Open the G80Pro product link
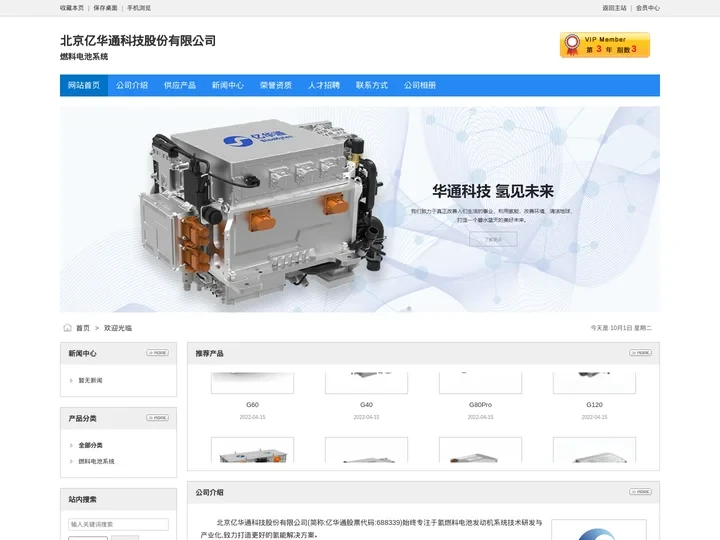This screenshot has width=720, height=540. click(x=480, y=405)
